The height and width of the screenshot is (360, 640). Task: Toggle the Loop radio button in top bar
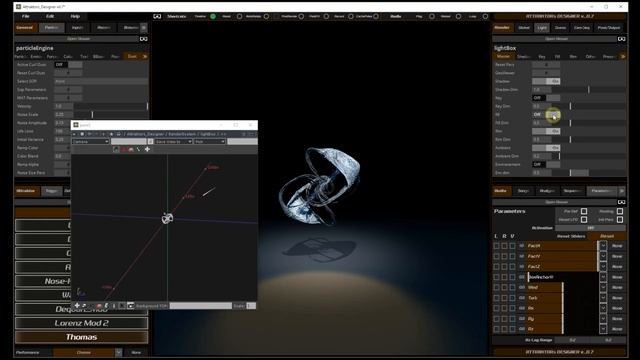[x=485, y=16]
